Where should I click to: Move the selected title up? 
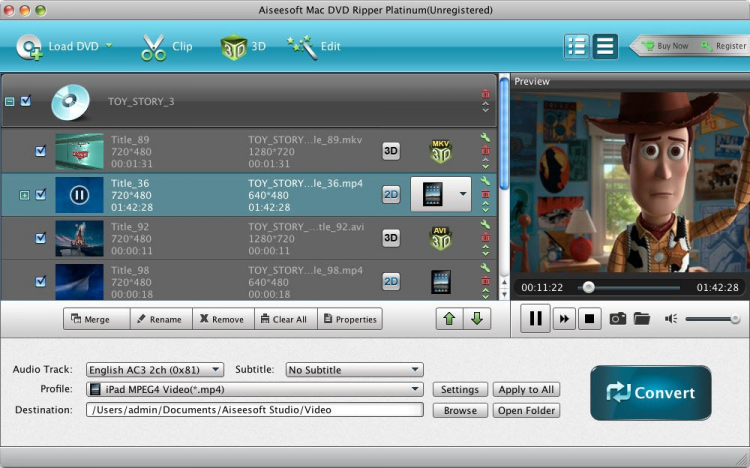click(449, 319)
